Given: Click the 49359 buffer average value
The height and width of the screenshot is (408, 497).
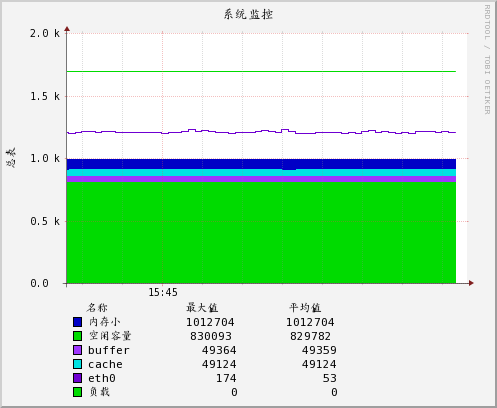Looking at the screenshot, I should click(319, 350).
